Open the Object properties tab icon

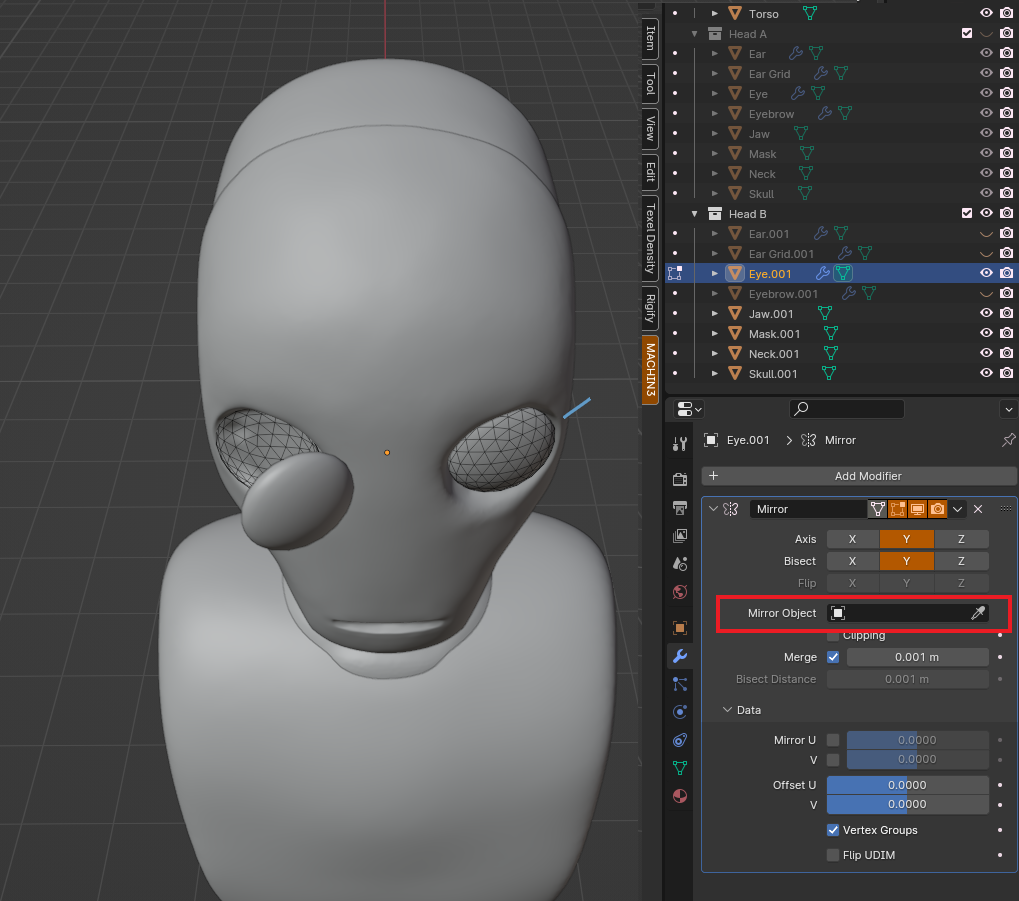[x=680, y=627]
